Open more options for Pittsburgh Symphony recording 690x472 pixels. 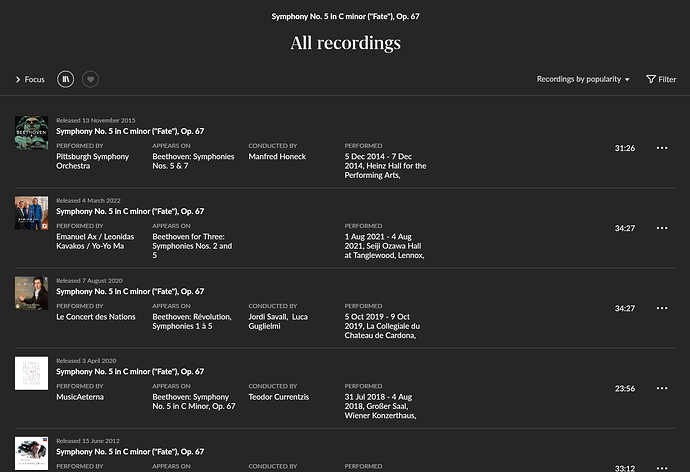[x=661, y=148]
